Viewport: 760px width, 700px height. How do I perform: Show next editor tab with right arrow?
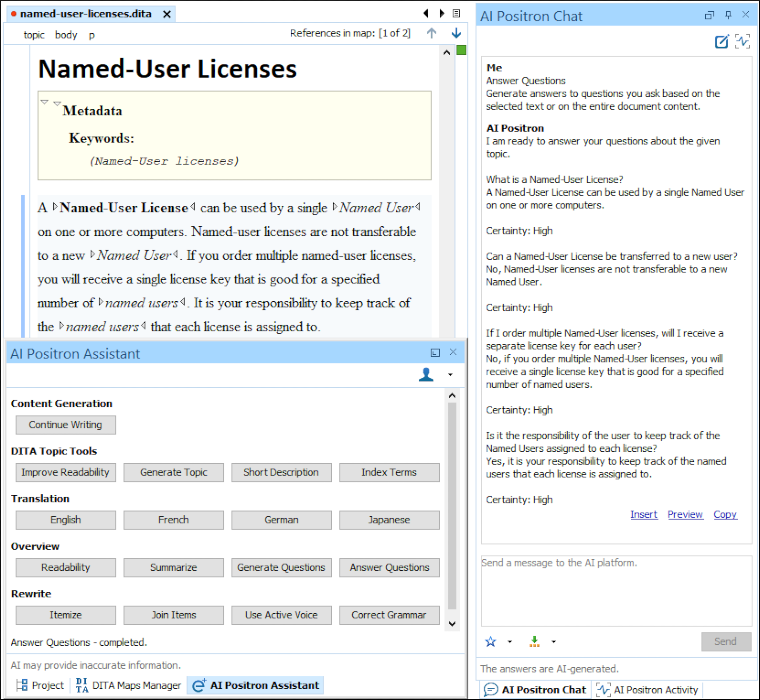point(442,13)
